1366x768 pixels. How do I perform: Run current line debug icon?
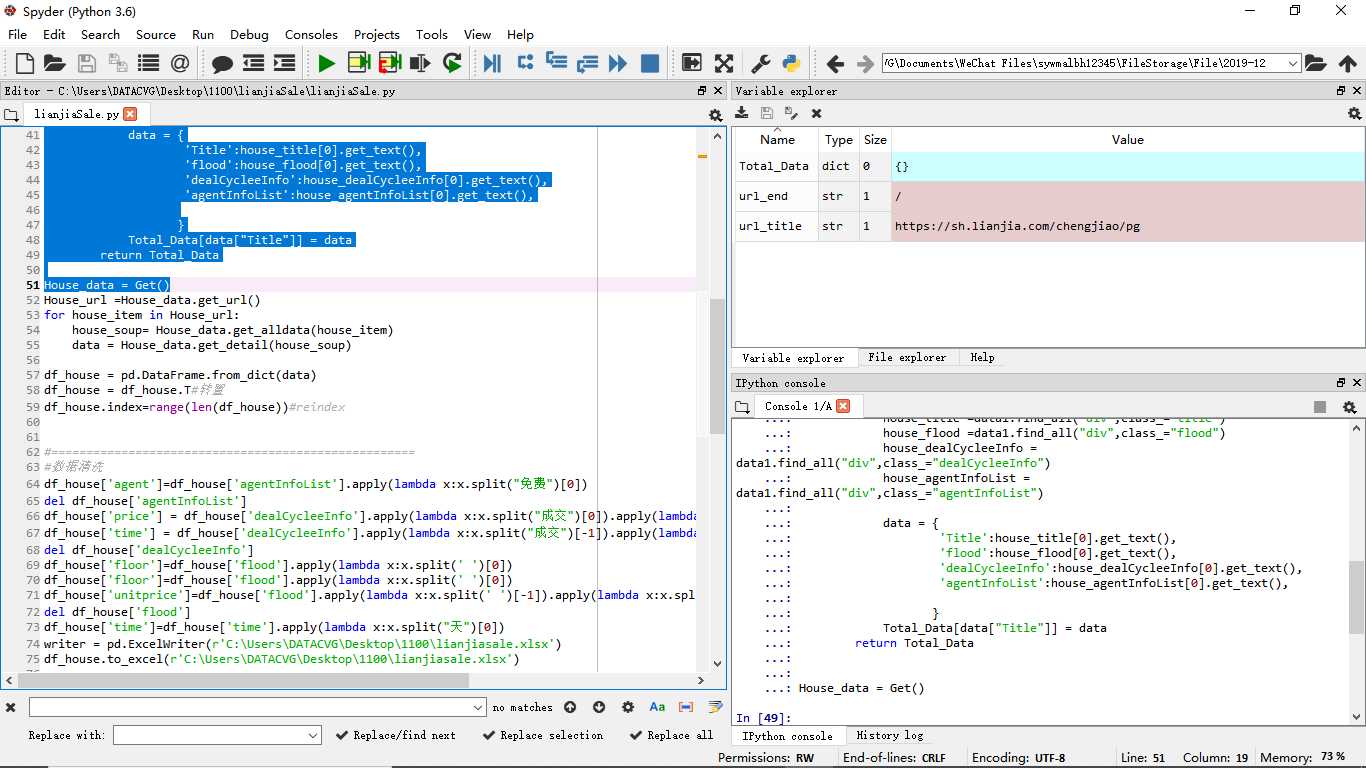click(x=524, y=63)
